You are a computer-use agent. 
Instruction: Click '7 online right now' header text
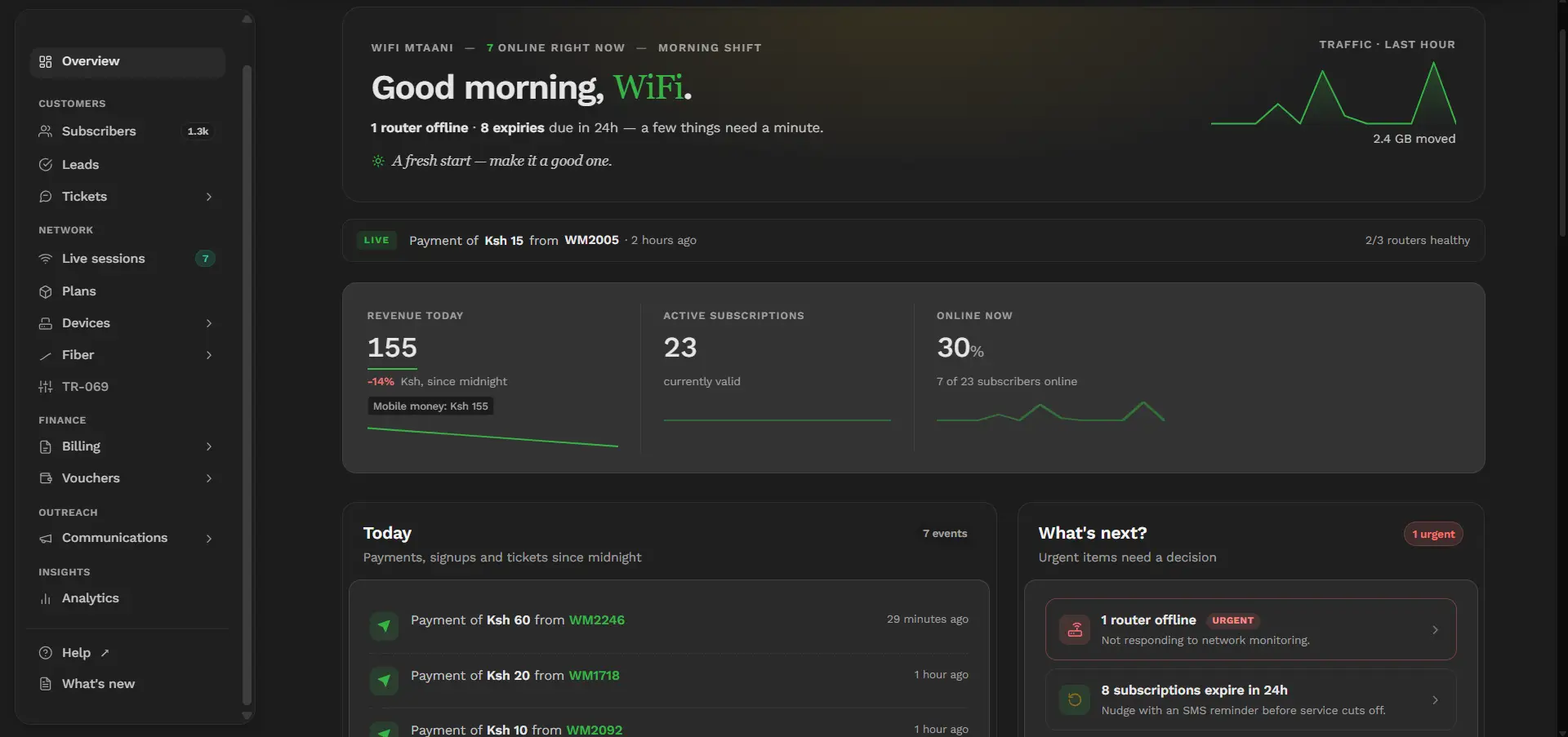(x=555, y=48)
